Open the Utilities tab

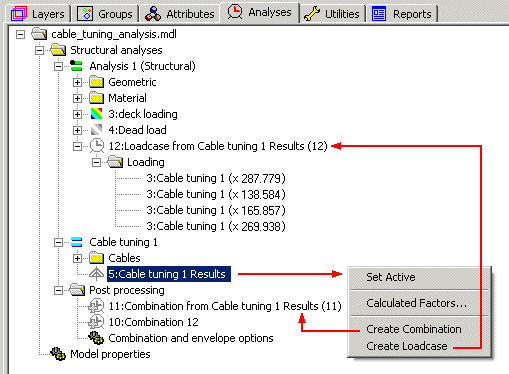332,14
